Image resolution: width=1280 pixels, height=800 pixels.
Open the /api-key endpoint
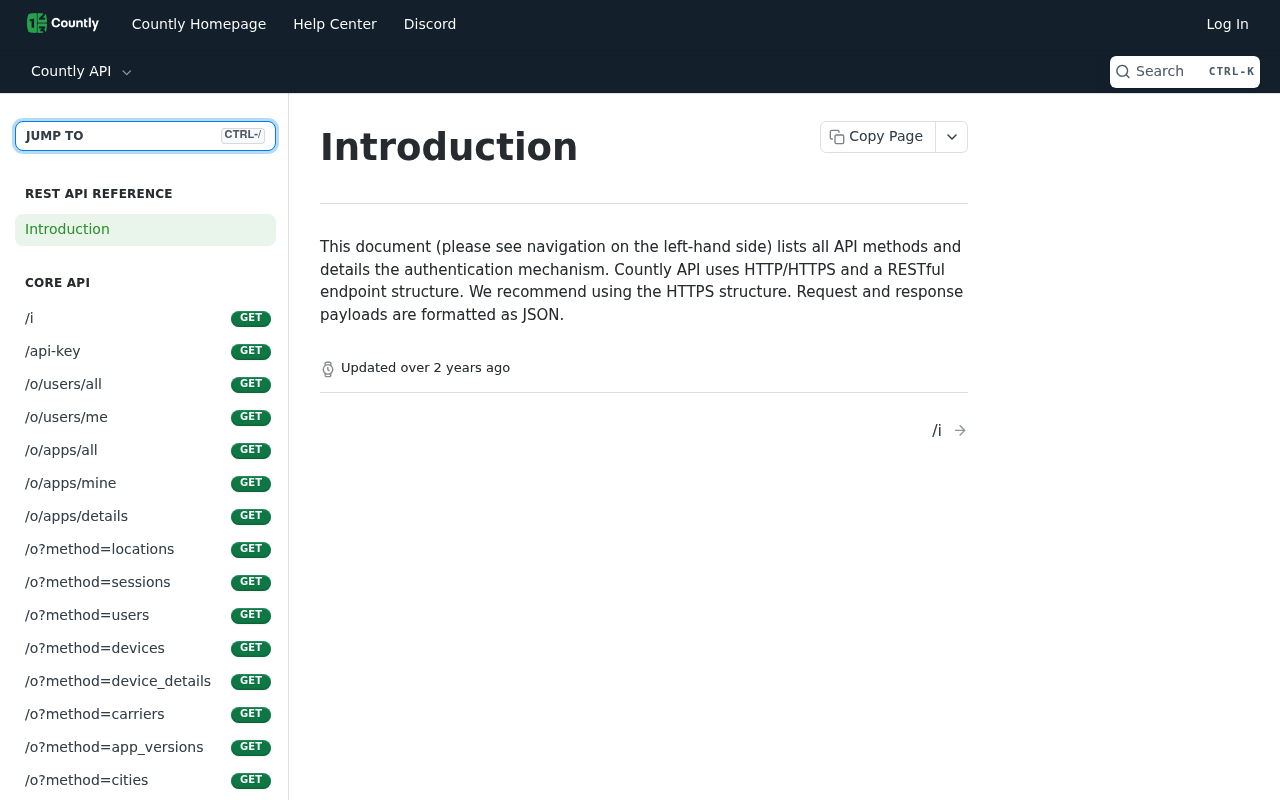click(146, 351)
